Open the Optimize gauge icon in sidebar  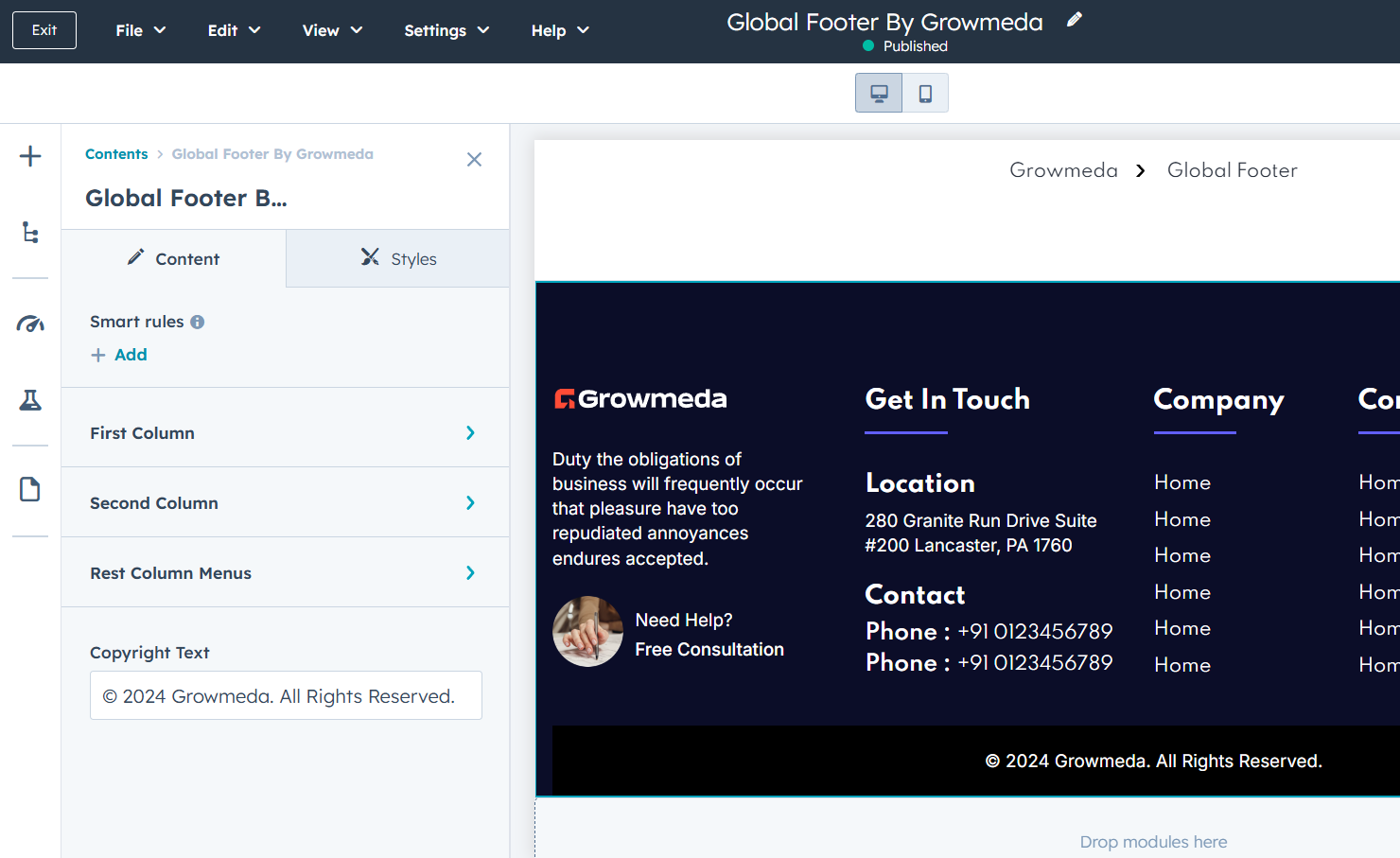pos(30,324)
